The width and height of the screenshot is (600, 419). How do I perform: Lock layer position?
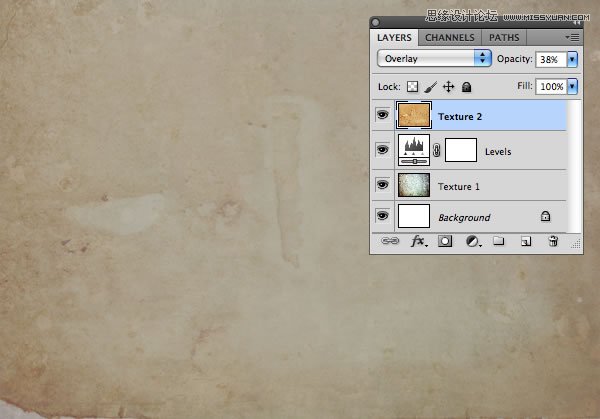tap(448, 87)
